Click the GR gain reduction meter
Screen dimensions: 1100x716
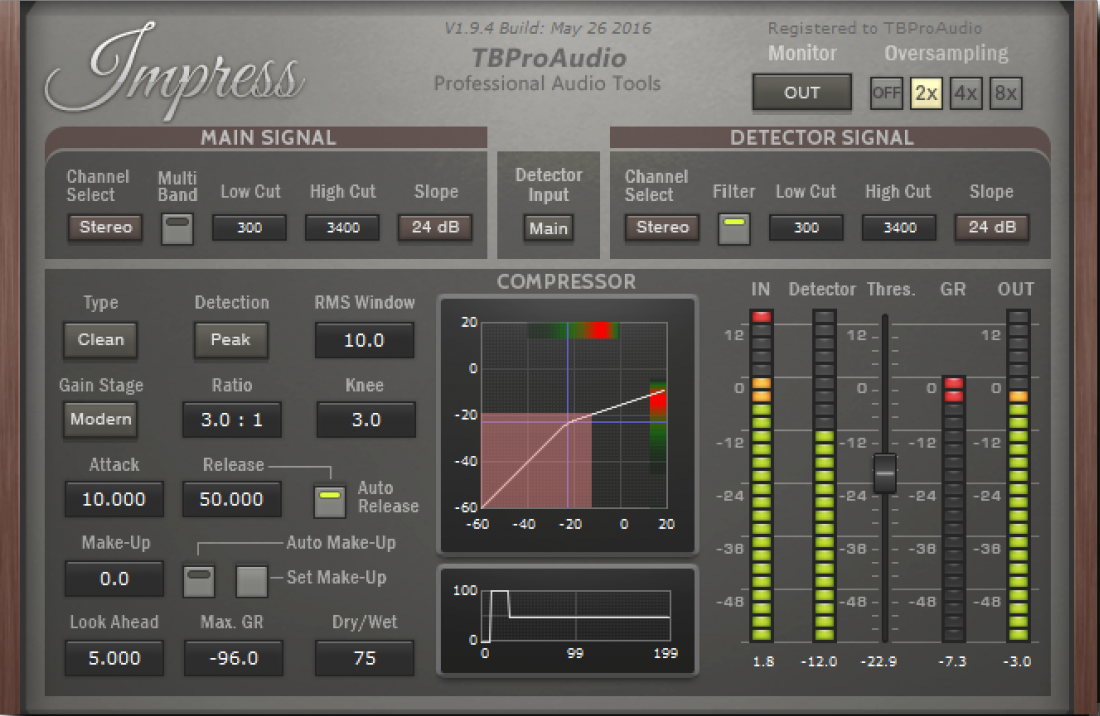coord(953,508)
